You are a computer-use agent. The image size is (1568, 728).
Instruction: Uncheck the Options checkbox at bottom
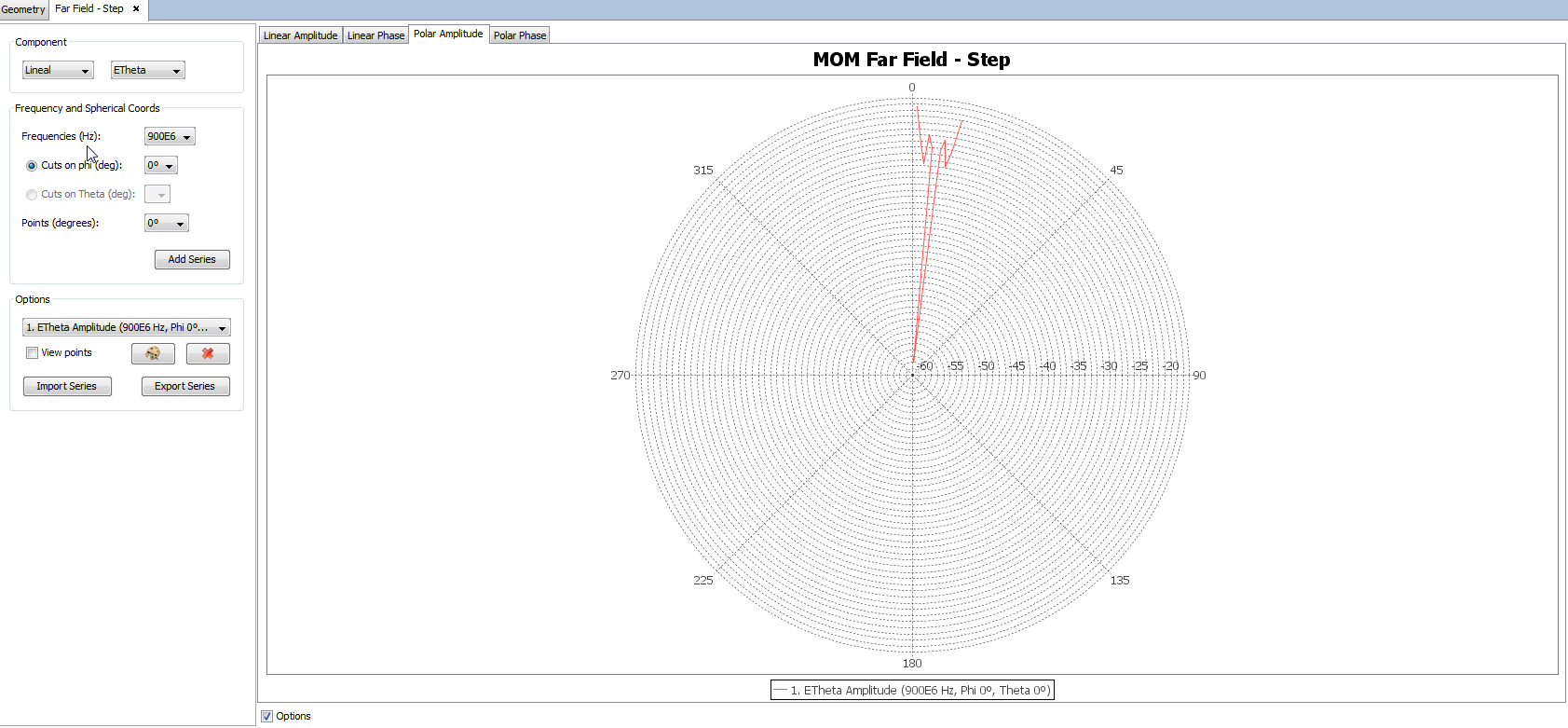267,716
